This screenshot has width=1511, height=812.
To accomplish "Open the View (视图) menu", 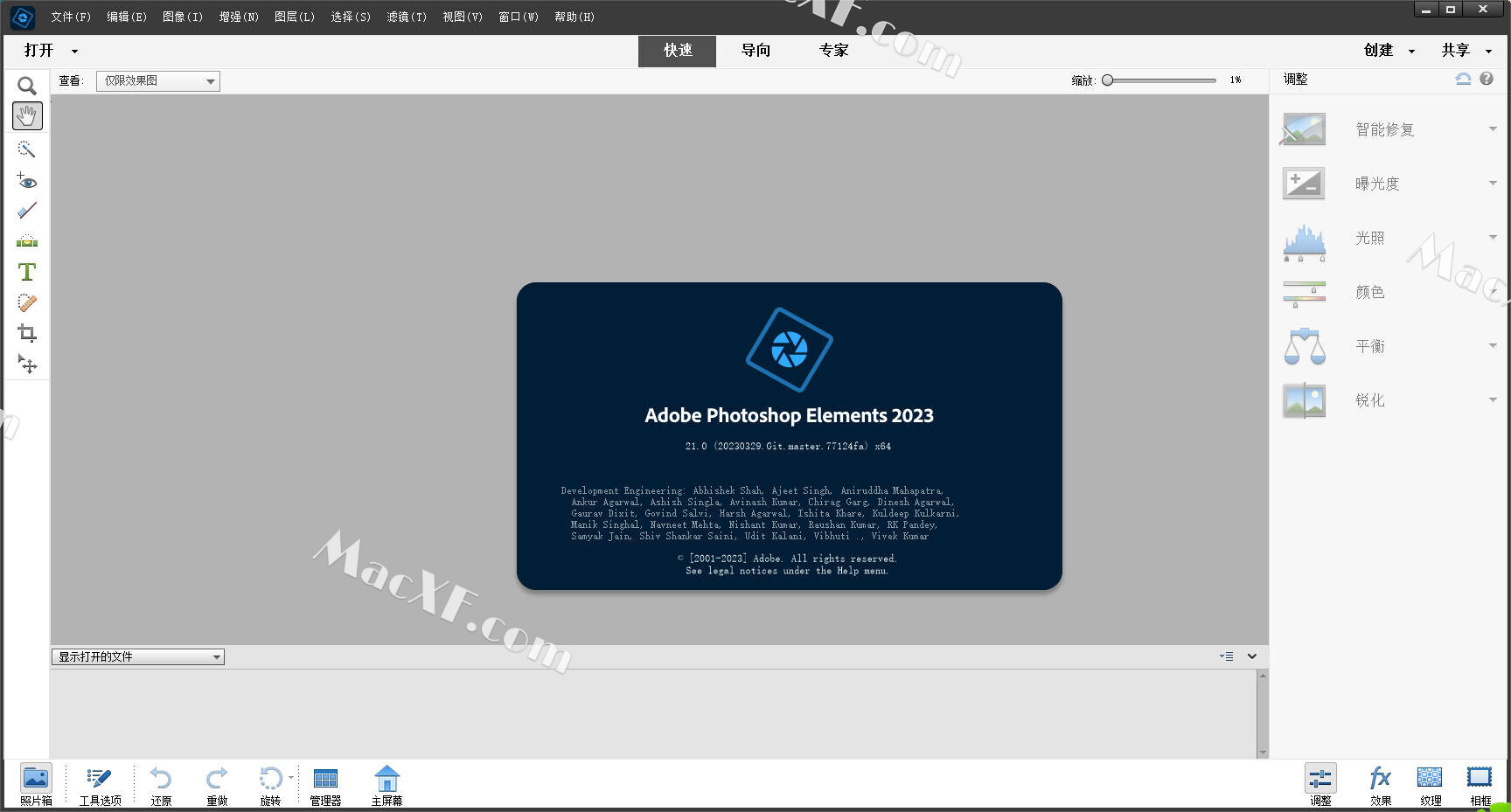I will [x=463, y=17].
